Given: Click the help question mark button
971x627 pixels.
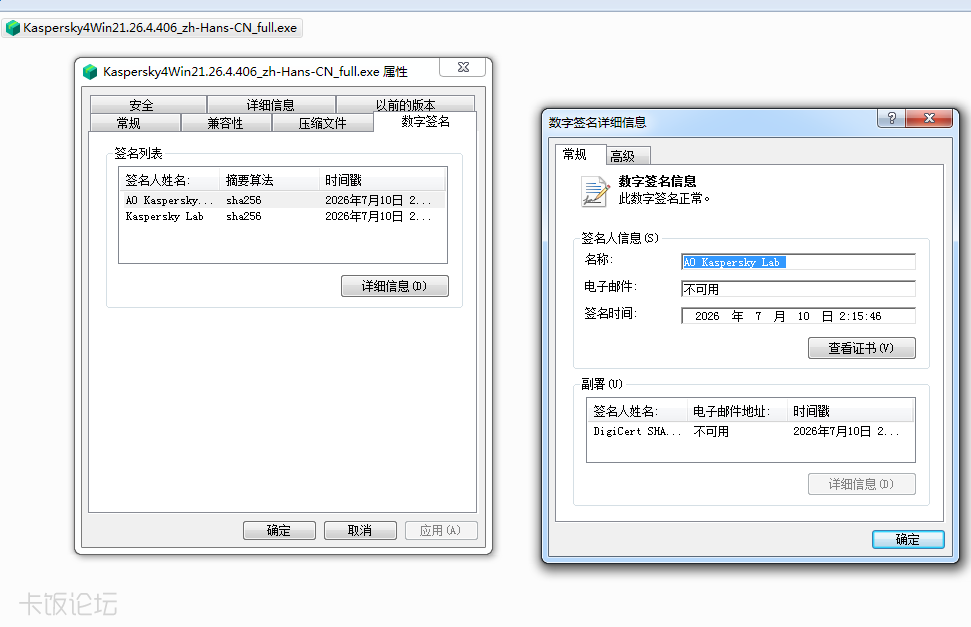Looking at the screenshot, I should click(x=891, y=118).
